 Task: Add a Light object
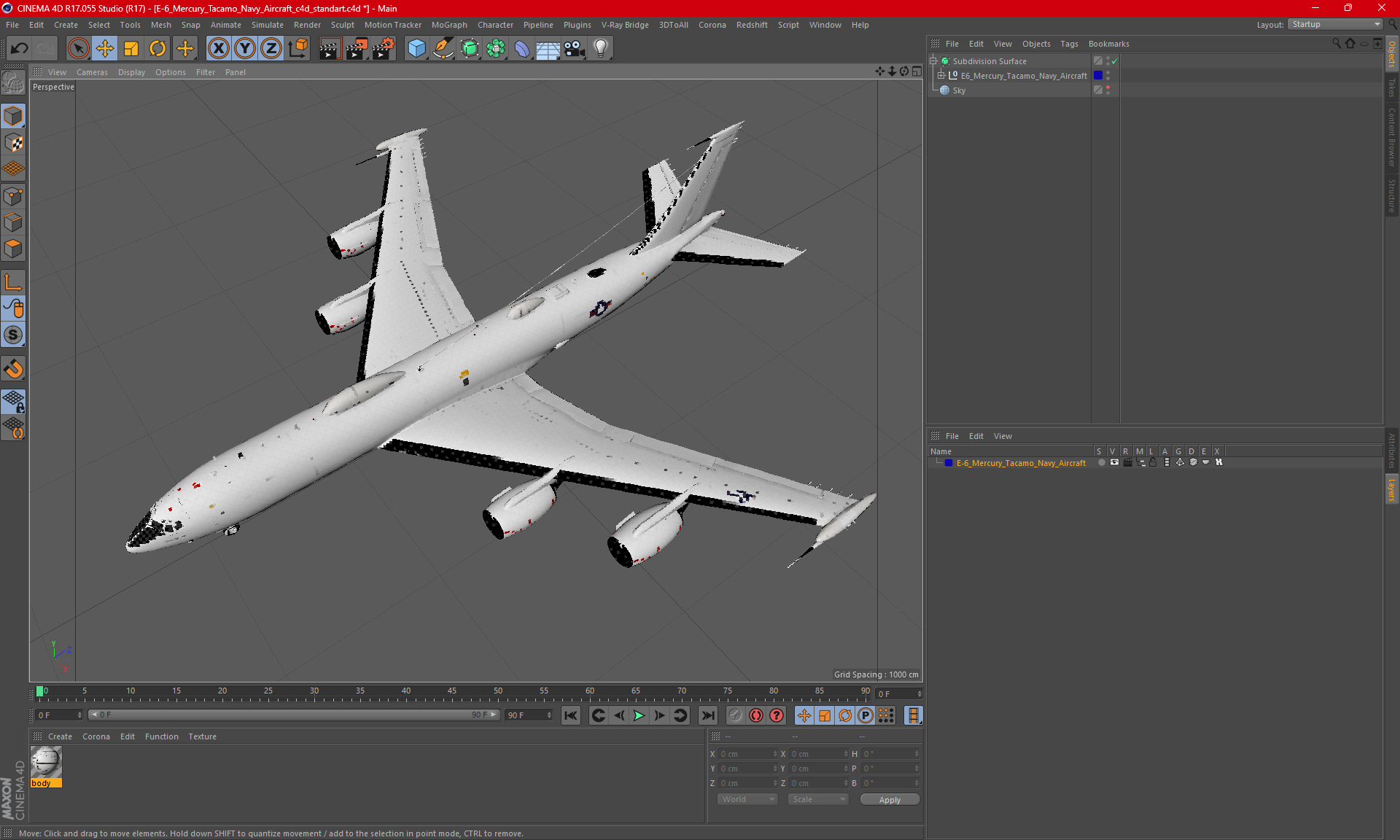[600, 49]
